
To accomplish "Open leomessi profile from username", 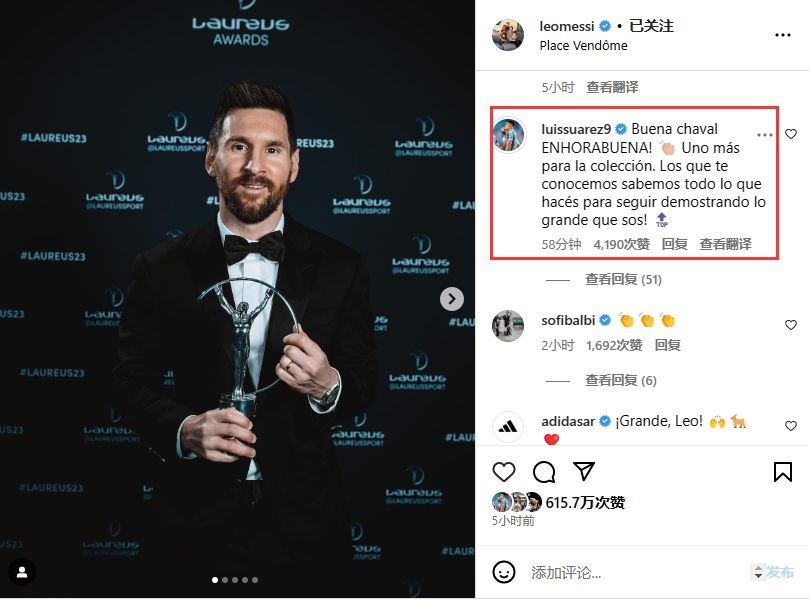I will click(567, 26).
